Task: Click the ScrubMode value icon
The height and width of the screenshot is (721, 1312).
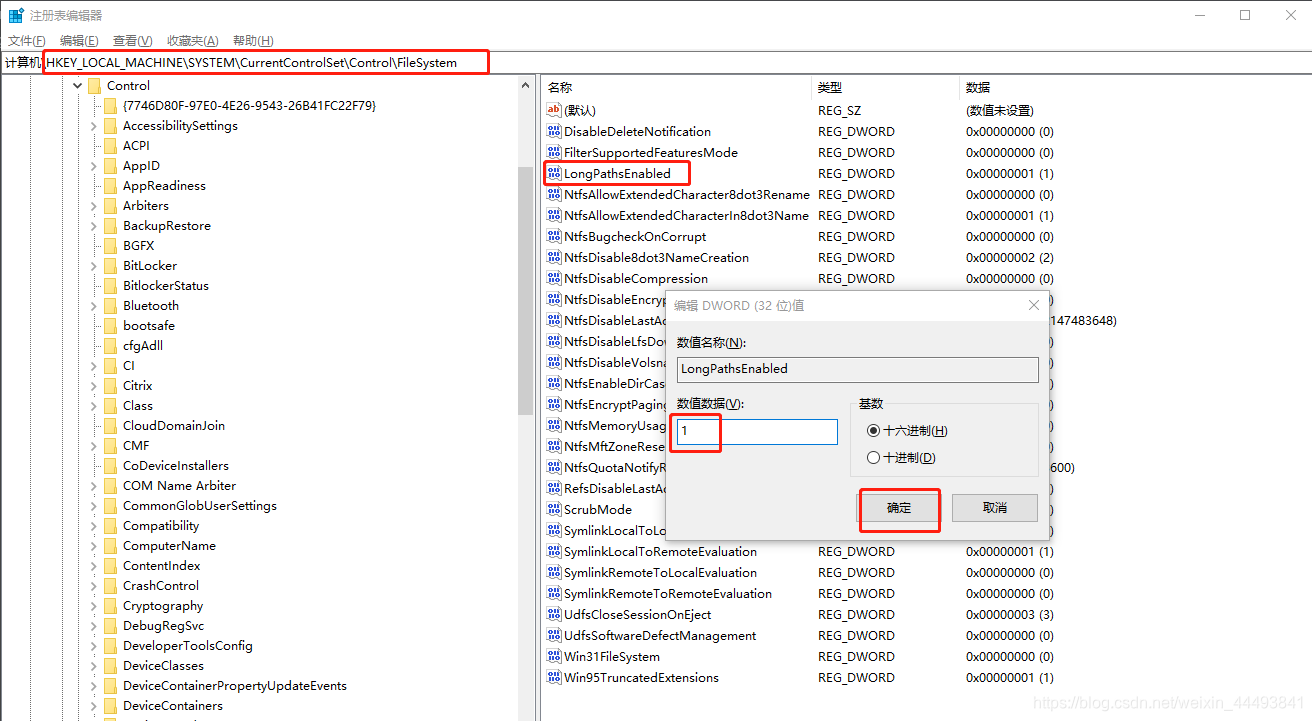Action: (x=554, y=509)
